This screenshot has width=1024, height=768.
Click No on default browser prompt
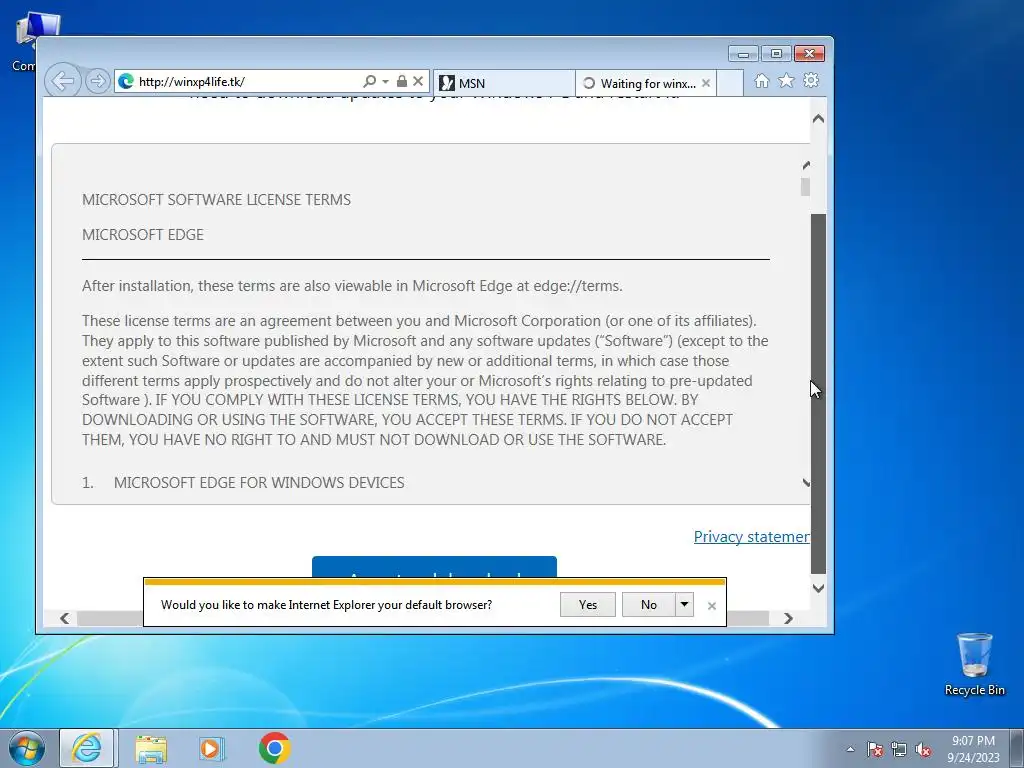pyautogui.click(x=648, y=605)
